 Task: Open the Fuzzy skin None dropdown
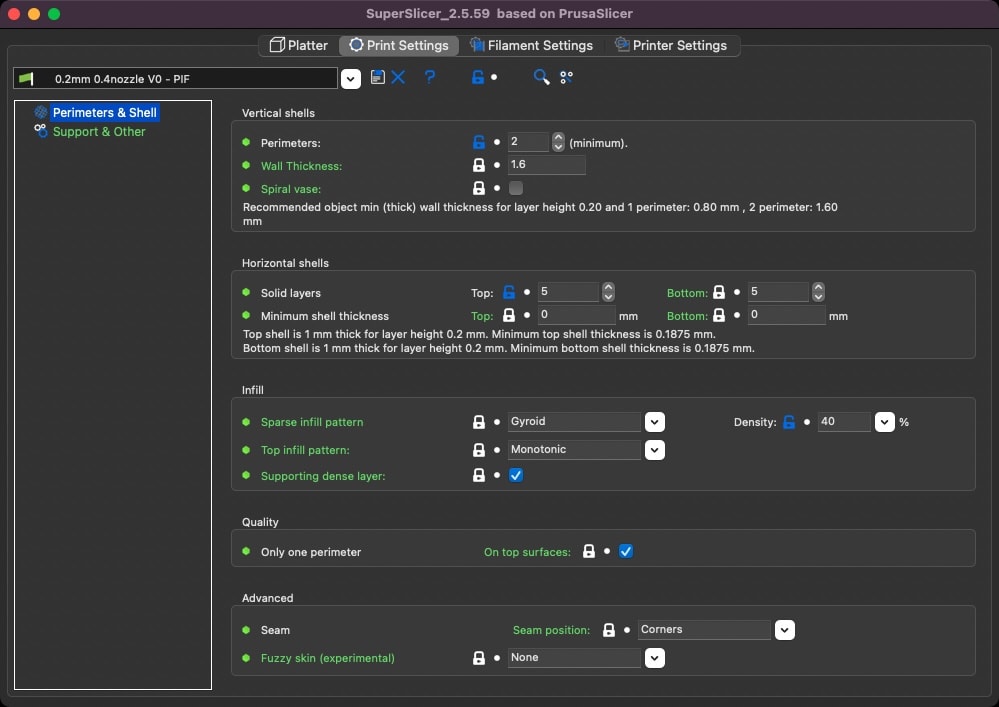click(654, 658)
